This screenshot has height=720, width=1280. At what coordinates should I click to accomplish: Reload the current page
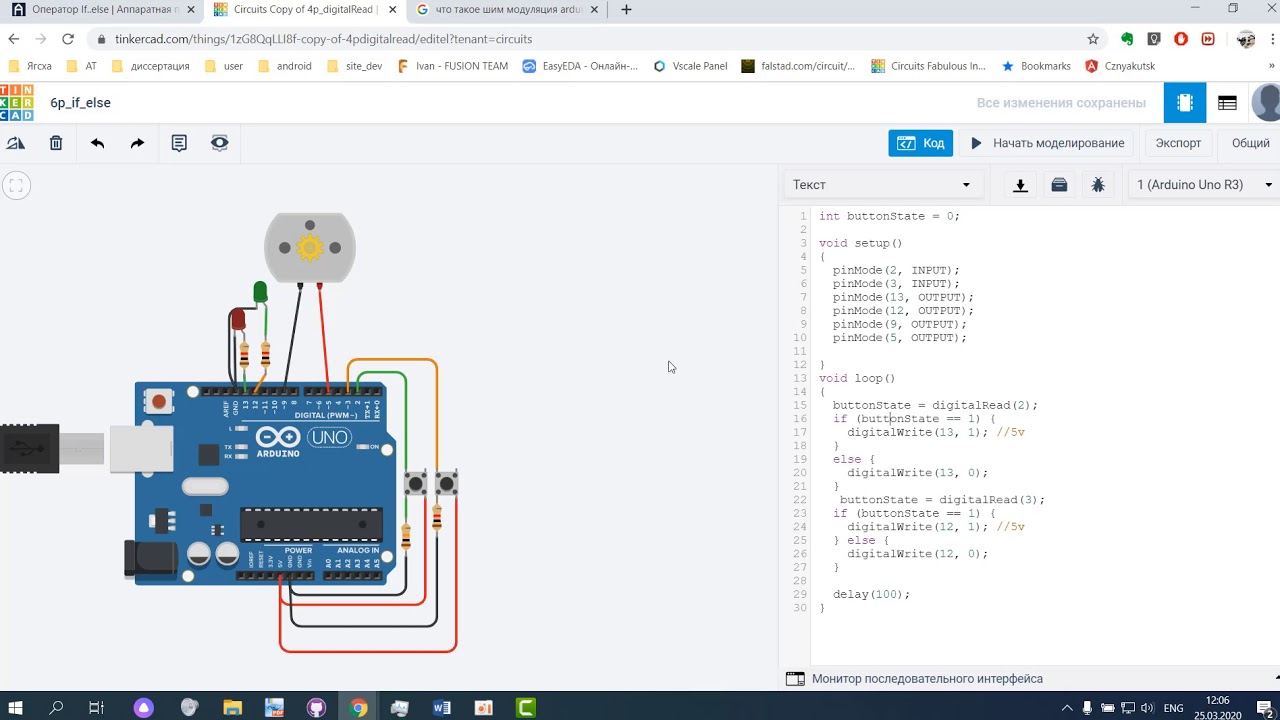click(x=68, y=39)
